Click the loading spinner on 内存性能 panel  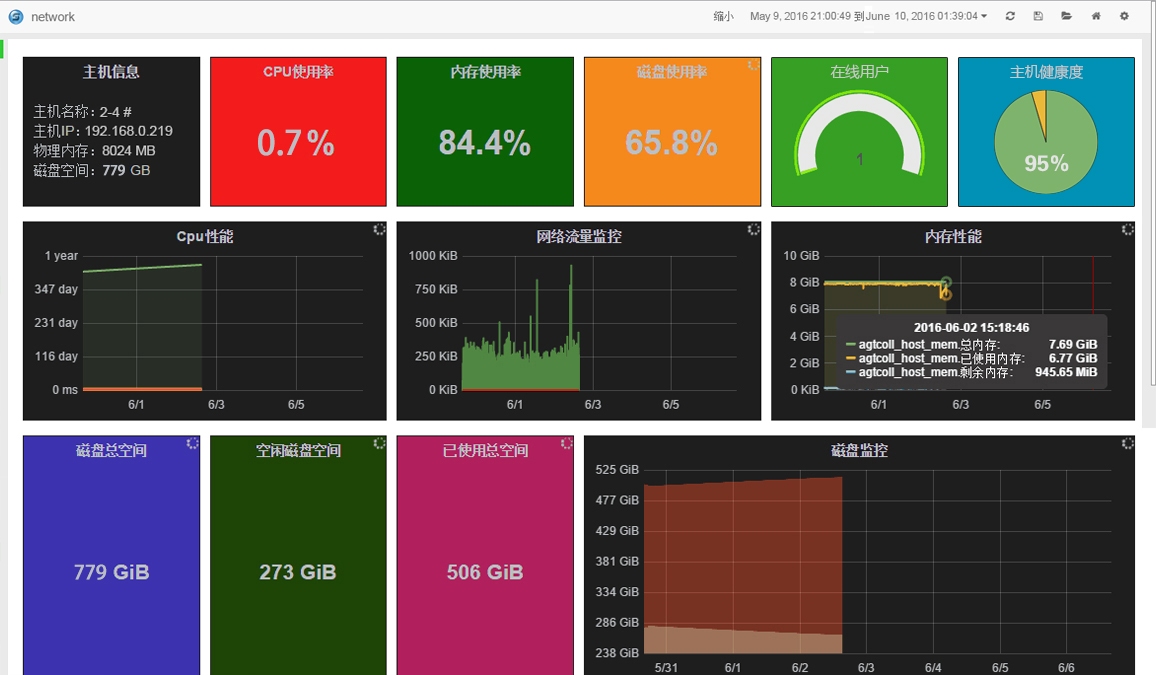point(1128,230)
